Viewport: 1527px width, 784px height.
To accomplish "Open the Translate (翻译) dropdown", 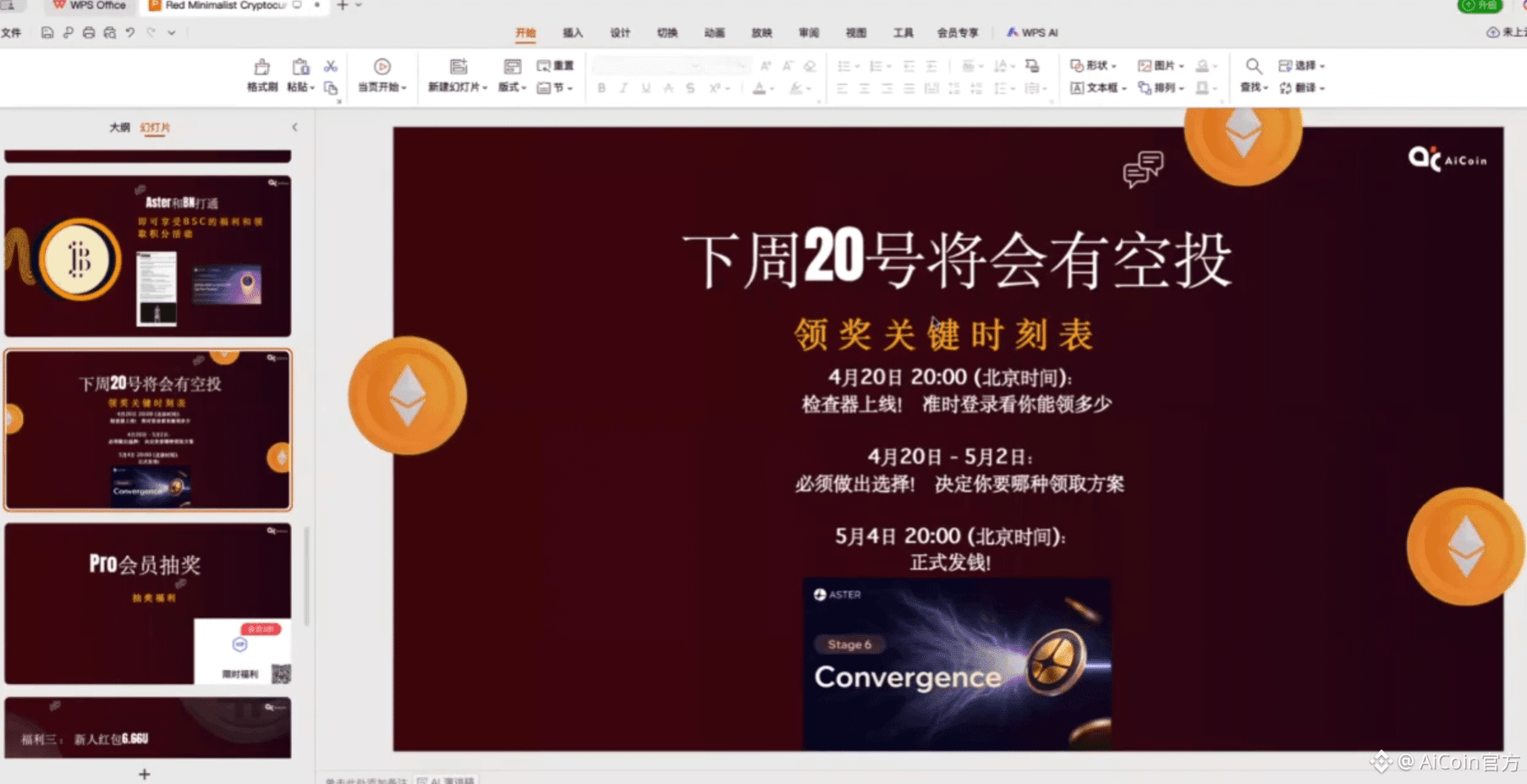I will click(1301, 88).
